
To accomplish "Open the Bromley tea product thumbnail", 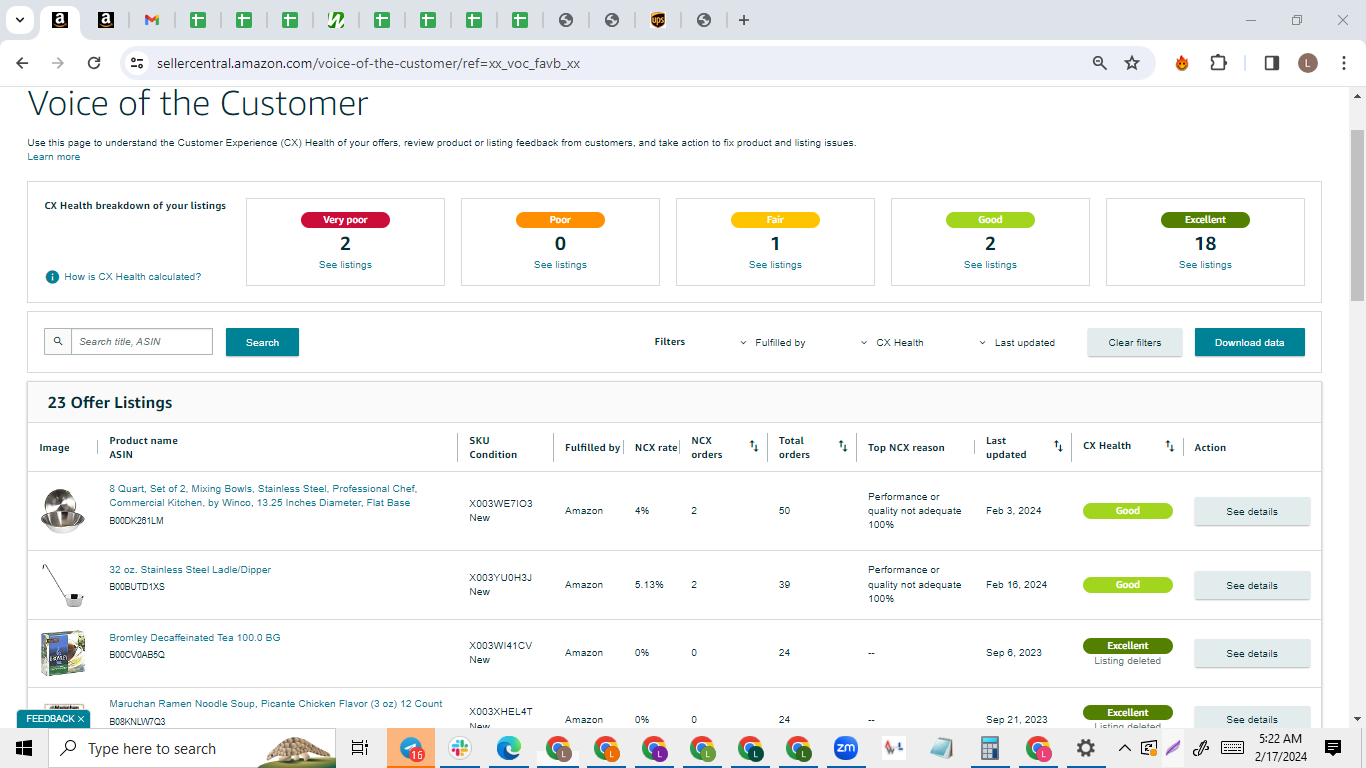I will coord(62,653).
